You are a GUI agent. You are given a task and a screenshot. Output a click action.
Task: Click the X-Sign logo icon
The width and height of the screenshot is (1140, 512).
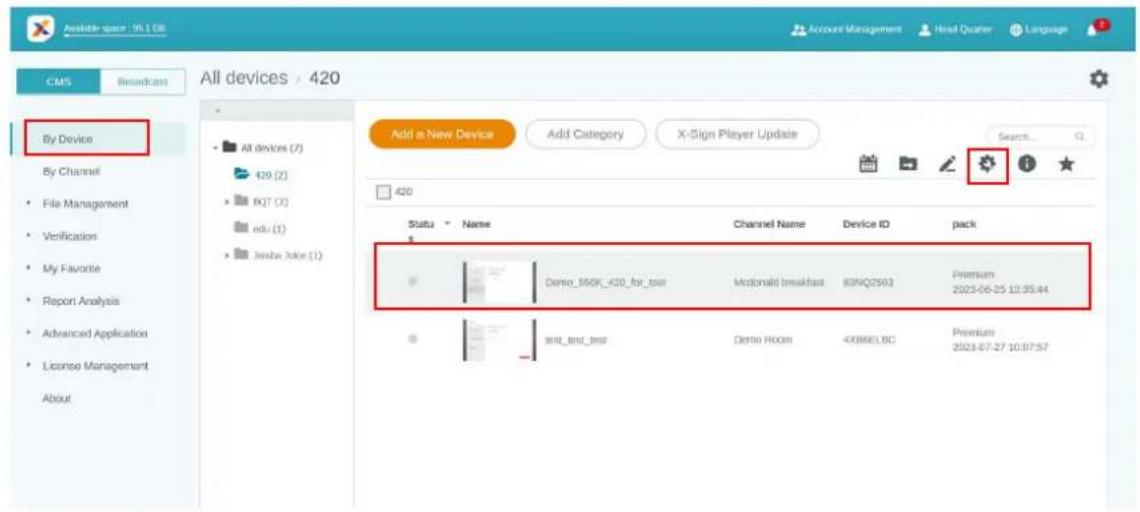41,29
